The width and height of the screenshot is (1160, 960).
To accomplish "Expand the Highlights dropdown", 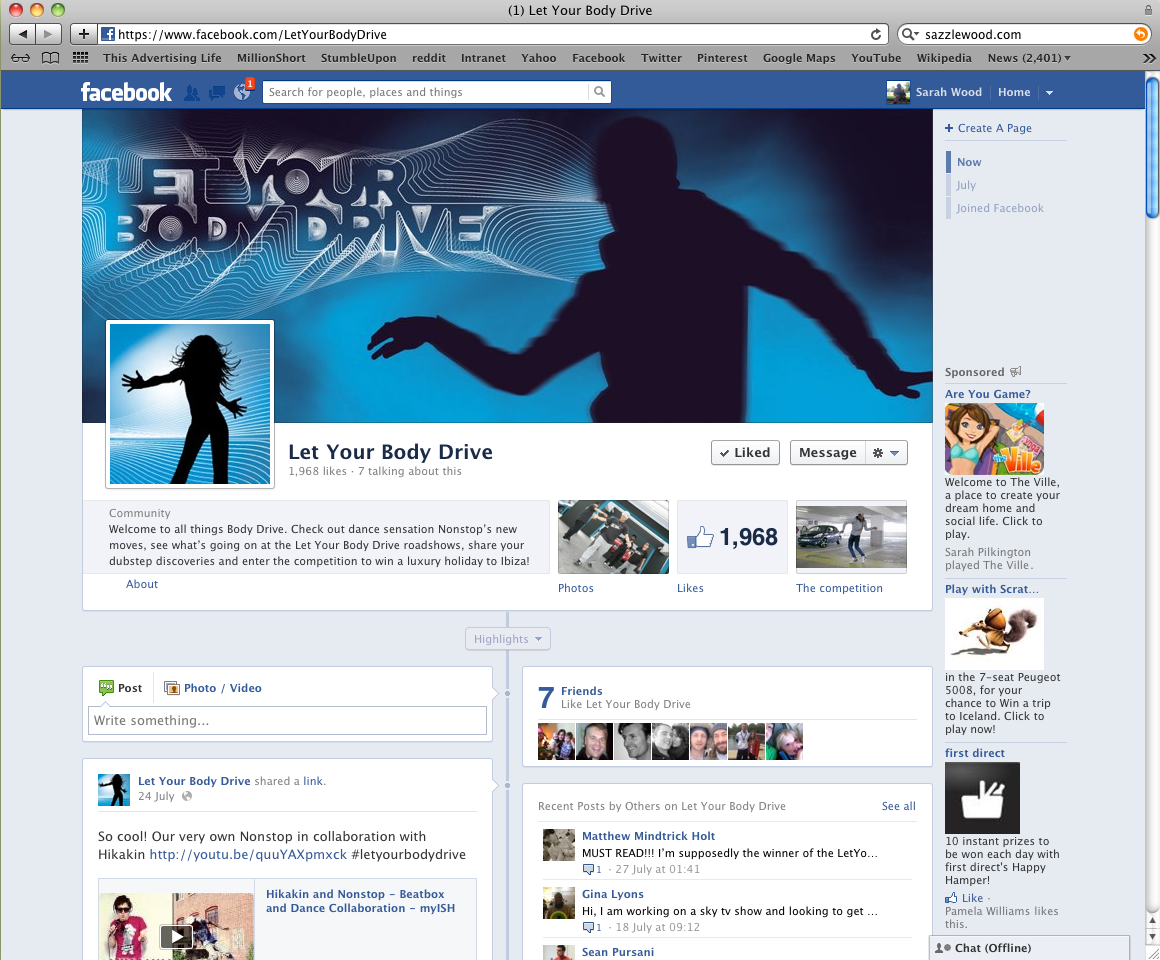I will coord(508,639).
